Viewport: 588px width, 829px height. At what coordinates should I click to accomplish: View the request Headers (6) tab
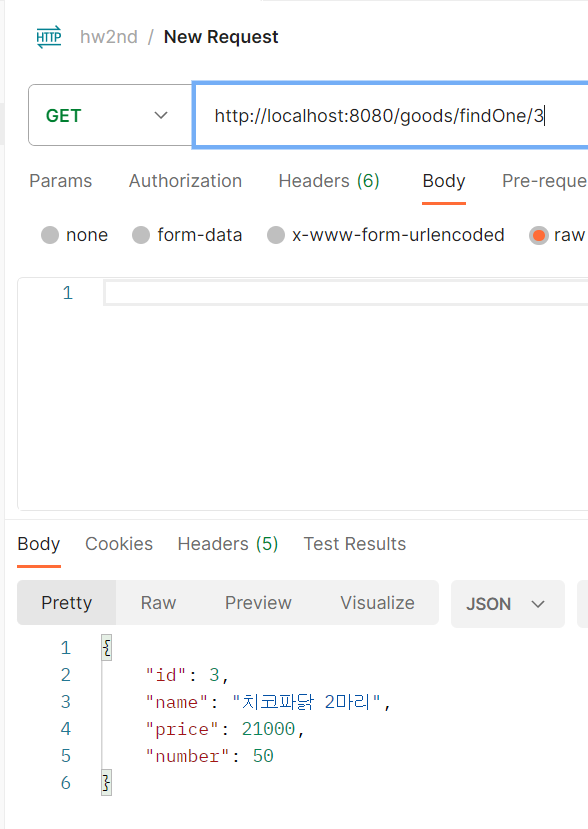click(x=329, y=181)
